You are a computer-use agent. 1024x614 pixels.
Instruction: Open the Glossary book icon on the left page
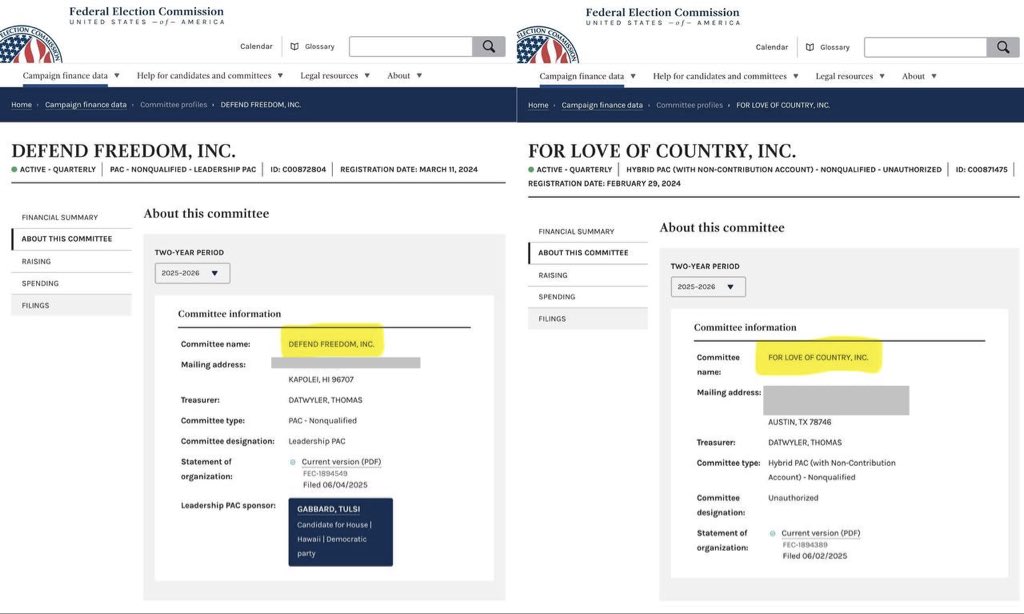(295, 46)
